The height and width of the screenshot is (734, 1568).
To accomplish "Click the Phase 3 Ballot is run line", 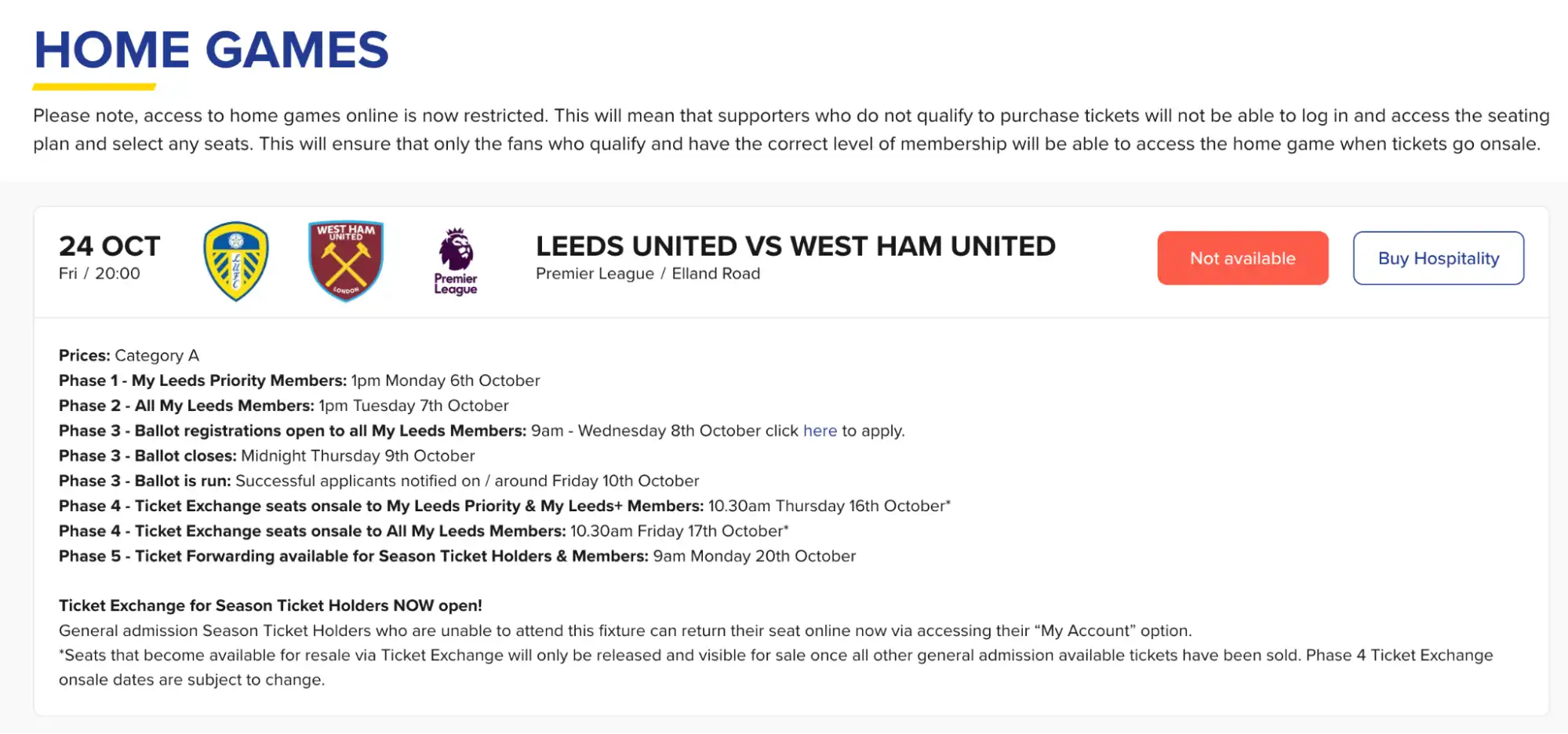I will [x=379, y=481].
